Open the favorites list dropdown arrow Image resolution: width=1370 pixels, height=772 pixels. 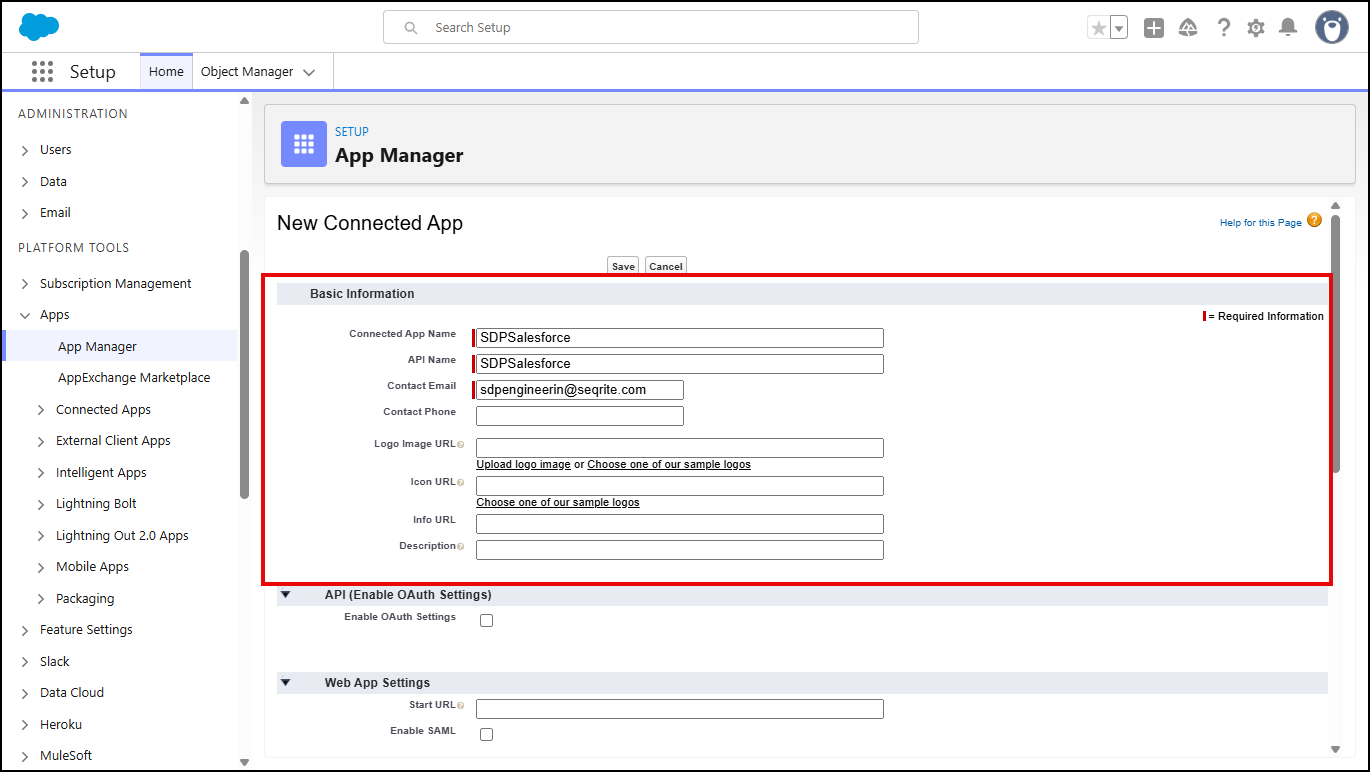coord(1119,28)
